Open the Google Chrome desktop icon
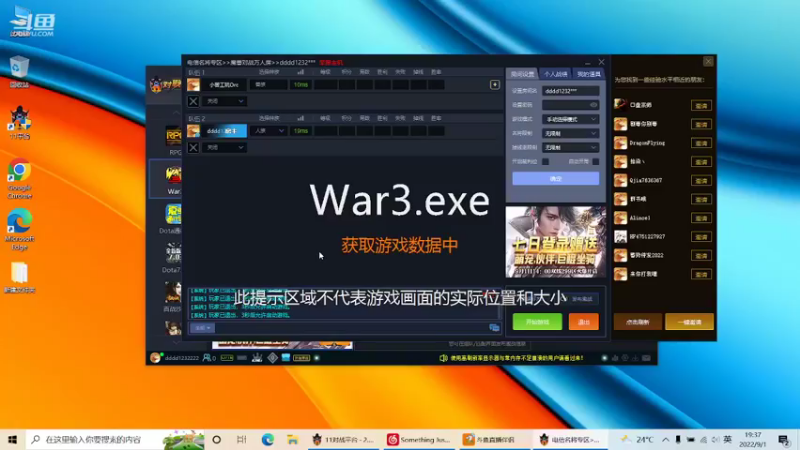This screenshot has width=800, height=450. coord(19,179)
